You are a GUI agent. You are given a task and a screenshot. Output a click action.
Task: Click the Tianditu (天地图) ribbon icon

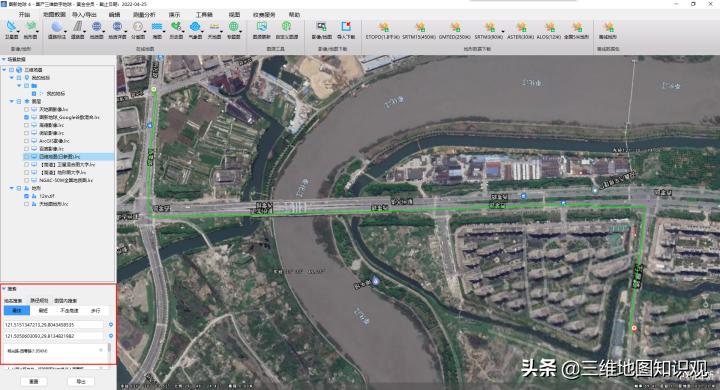pyautogui.click(x=214, y=27)
